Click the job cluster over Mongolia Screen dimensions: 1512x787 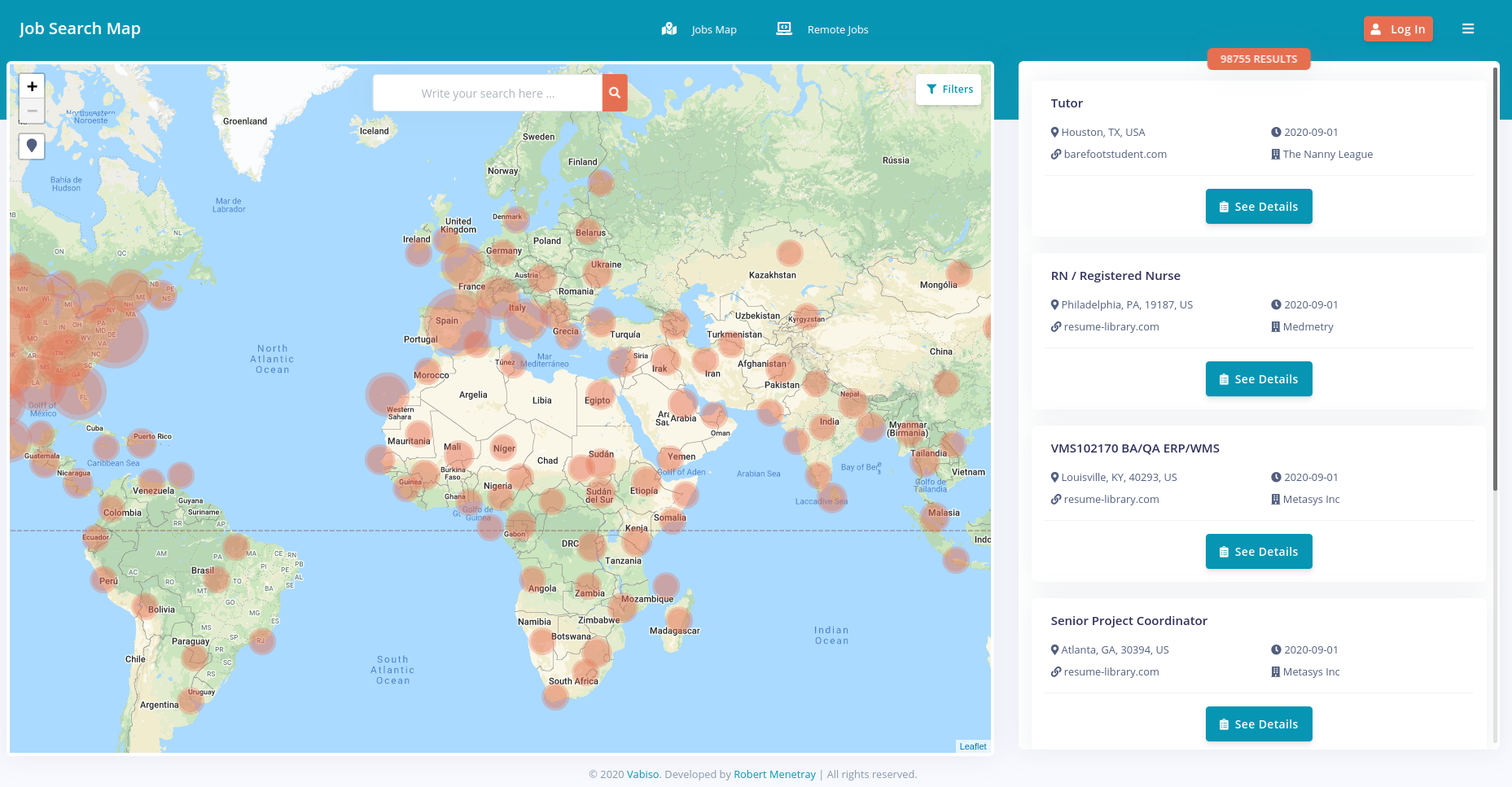pyautogui.click(x=959, y=273)
